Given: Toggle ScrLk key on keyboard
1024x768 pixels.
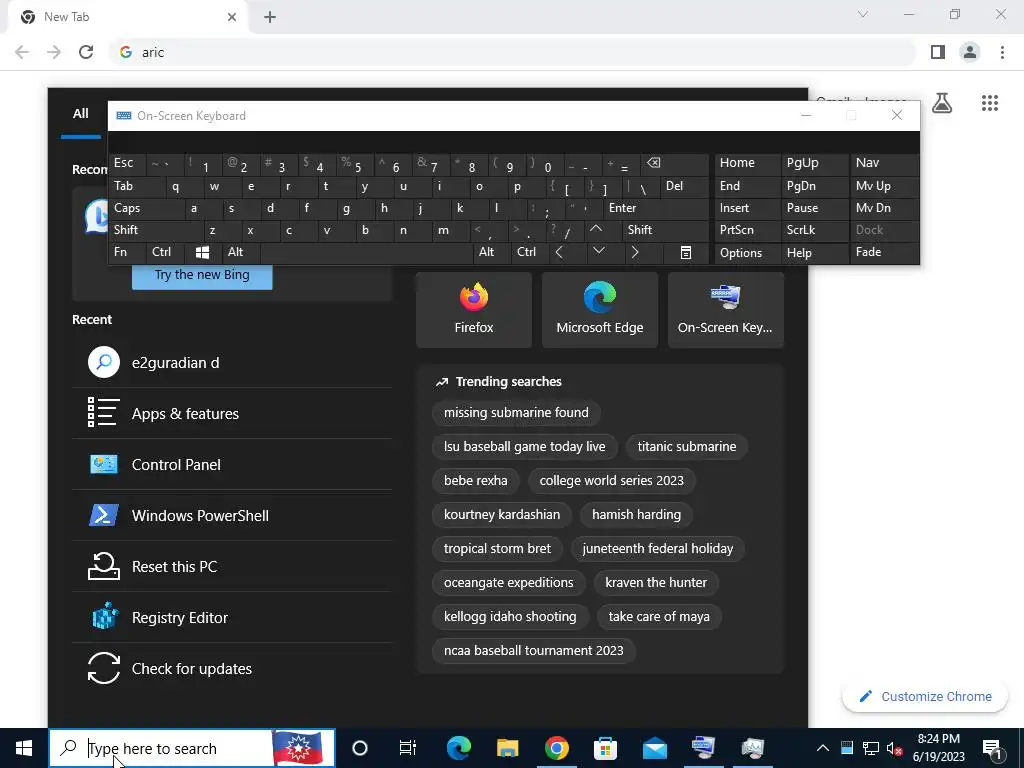Looking at the screenshot, I should coord(815,230).
